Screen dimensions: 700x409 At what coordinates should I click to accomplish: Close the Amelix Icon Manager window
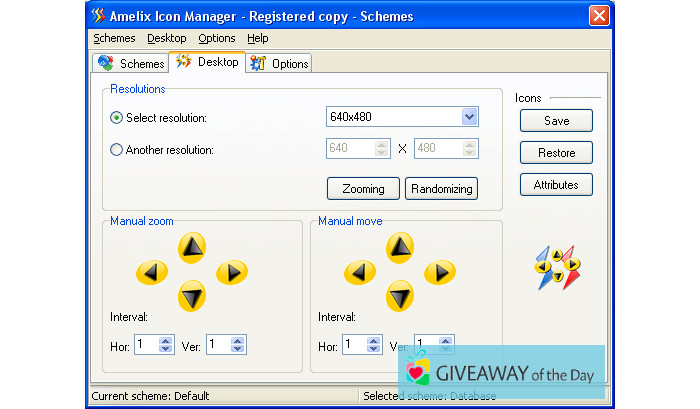599,16
